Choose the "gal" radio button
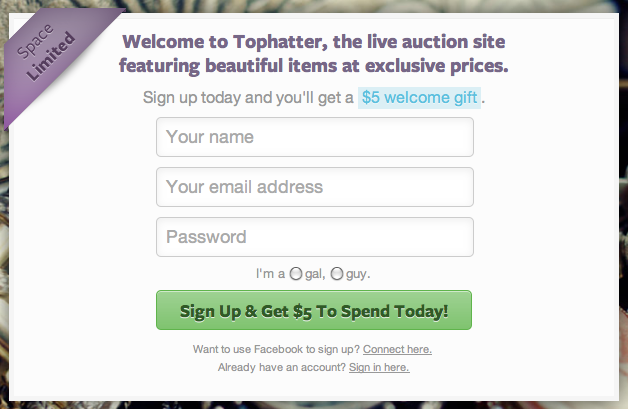Screen dimensions: 628x409 (296, 273)
